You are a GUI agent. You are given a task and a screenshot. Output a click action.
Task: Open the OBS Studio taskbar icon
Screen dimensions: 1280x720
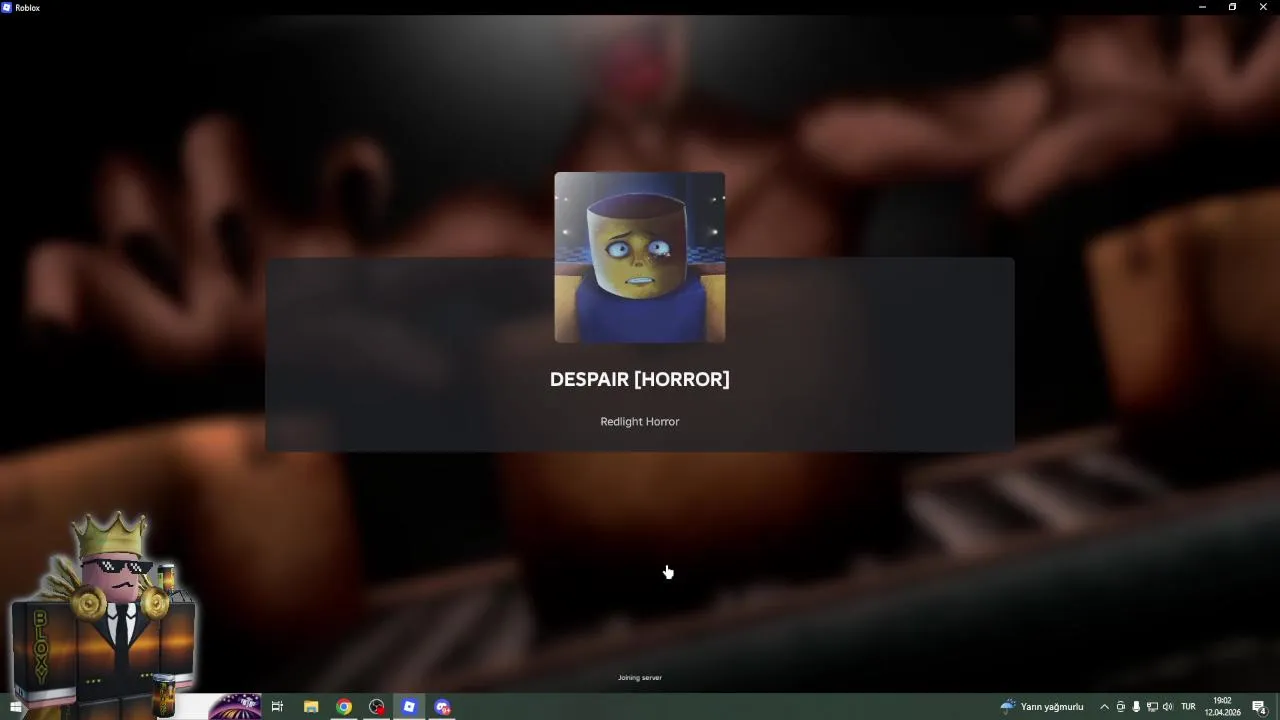click(x=377, y=707)
